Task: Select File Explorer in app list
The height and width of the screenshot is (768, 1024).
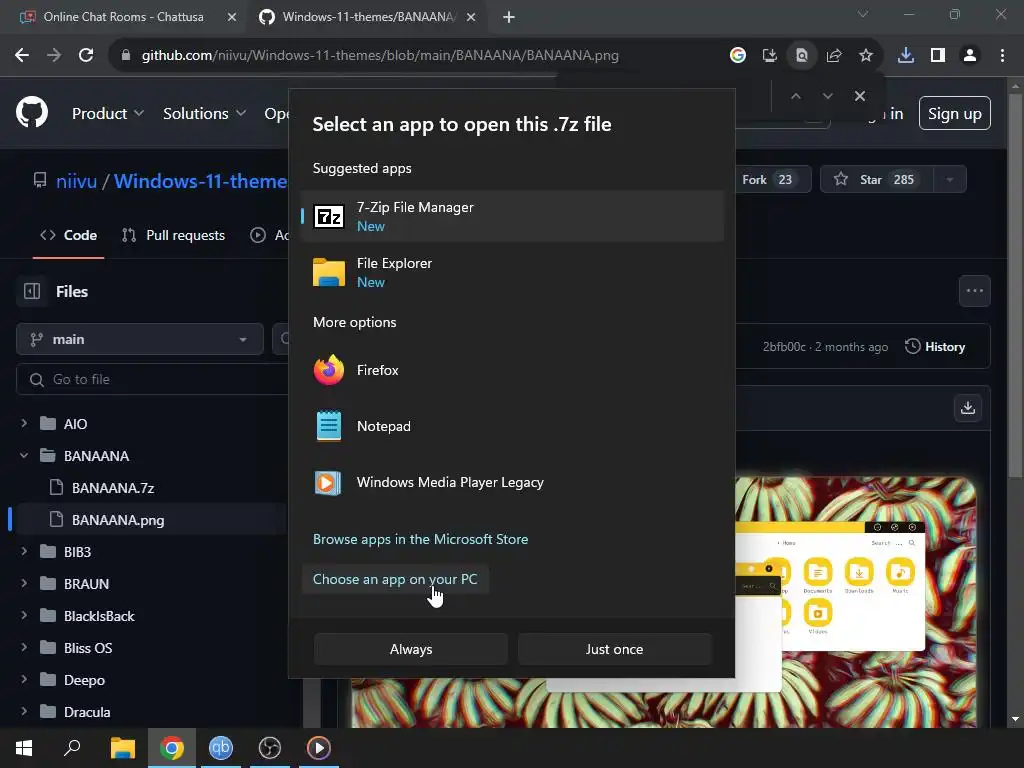Action: point(512,272)
